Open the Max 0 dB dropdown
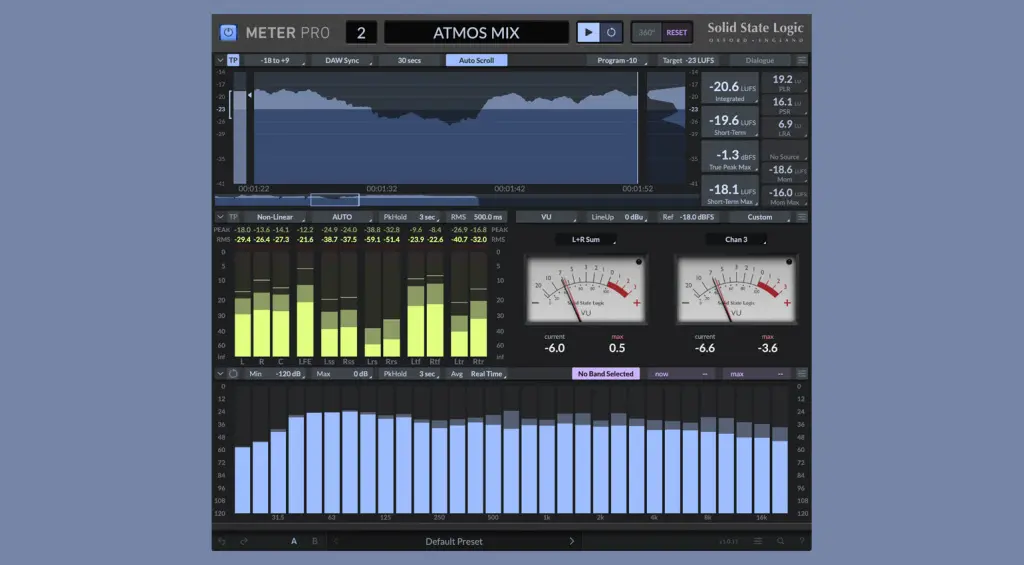1024x565 pixels. point(342,374)
